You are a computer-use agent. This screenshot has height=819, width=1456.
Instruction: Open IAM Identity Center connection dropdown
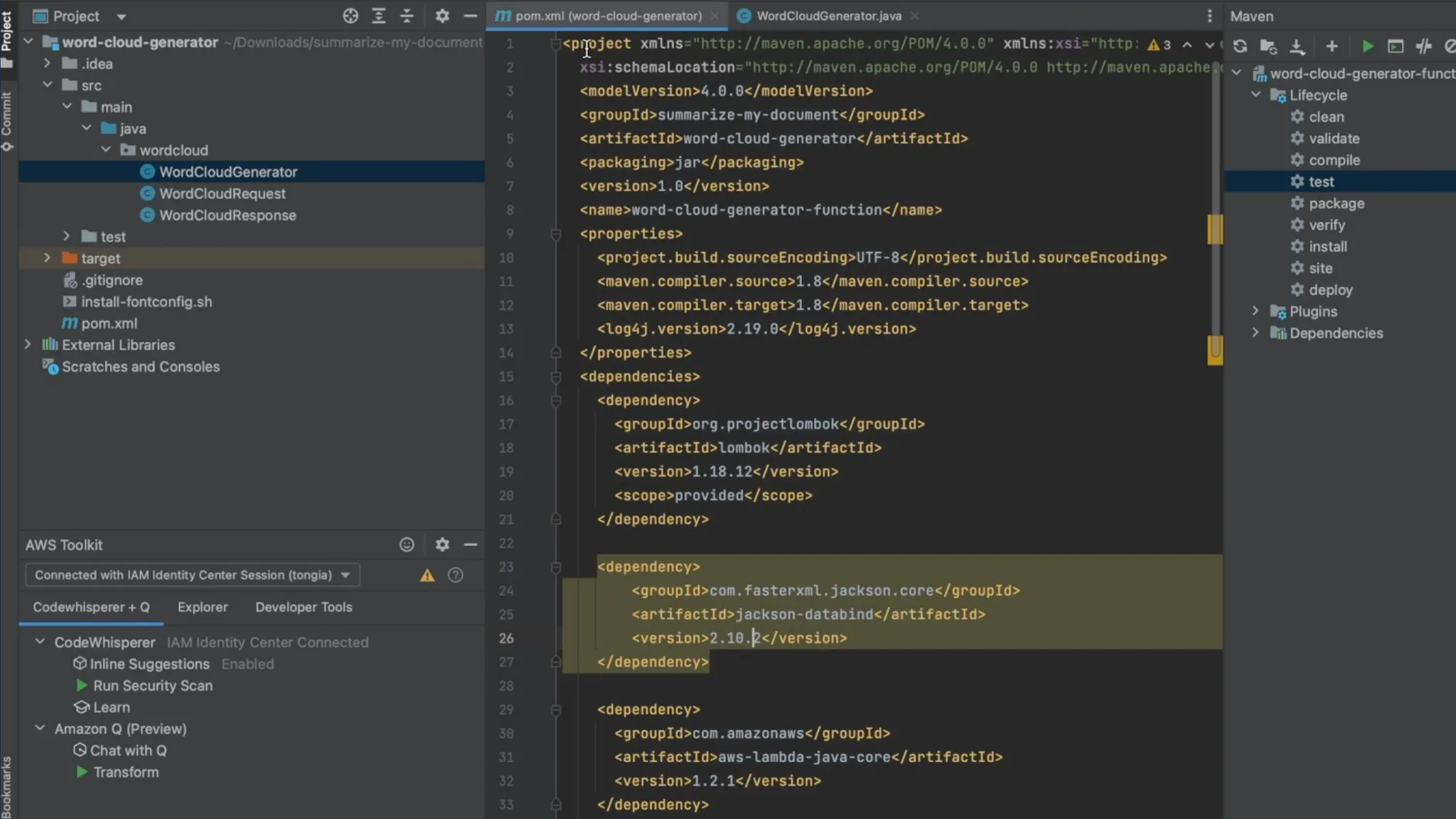point(346,575)
